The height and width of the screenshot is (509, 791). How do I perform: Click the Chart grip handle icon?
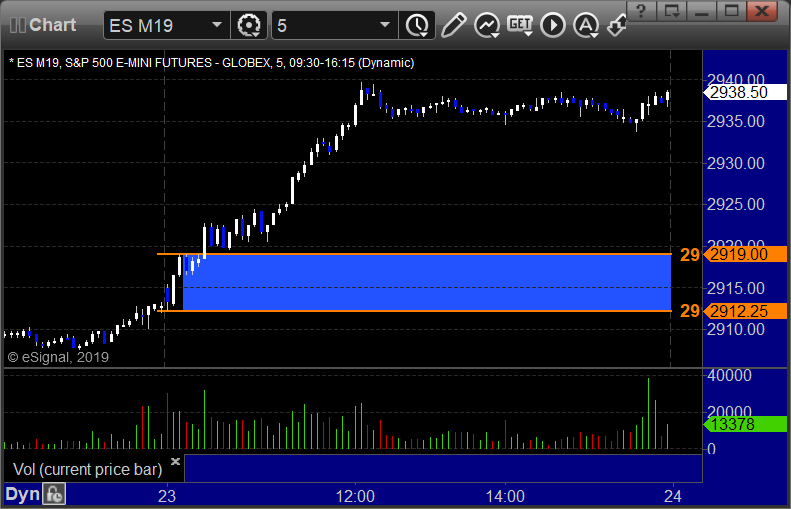click(17, 25)
